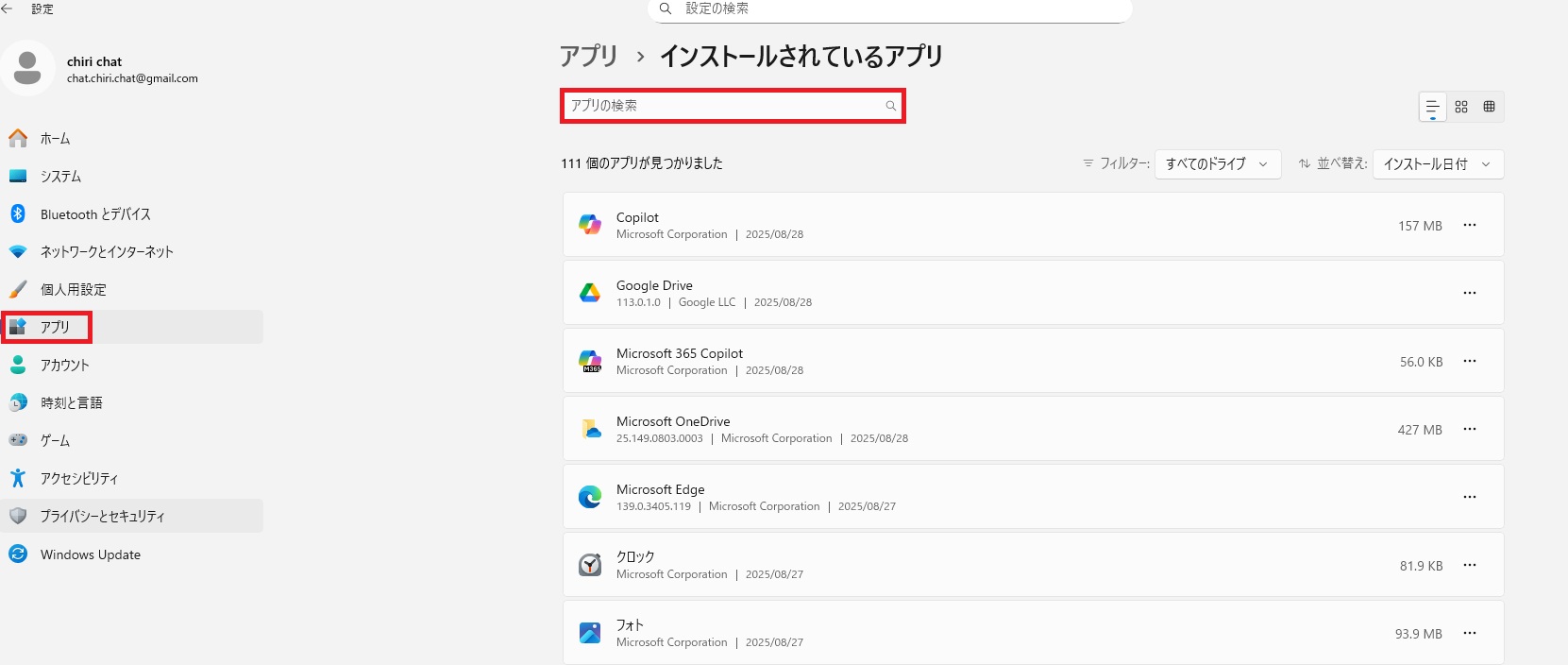The width and height of the screenshot is (1568, 665).
Task: Open アカウント settings
Action: (132, 365)
